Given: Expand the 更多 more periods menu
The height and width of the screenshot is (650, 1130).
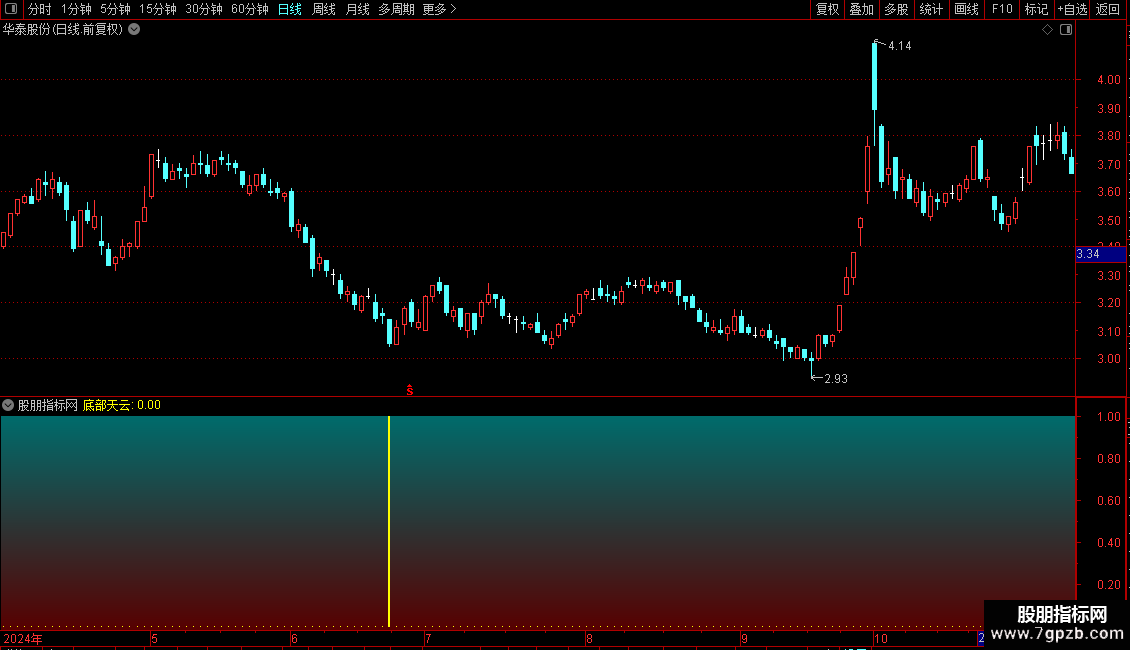Looking at the screenshot, I should coord(439,9).
